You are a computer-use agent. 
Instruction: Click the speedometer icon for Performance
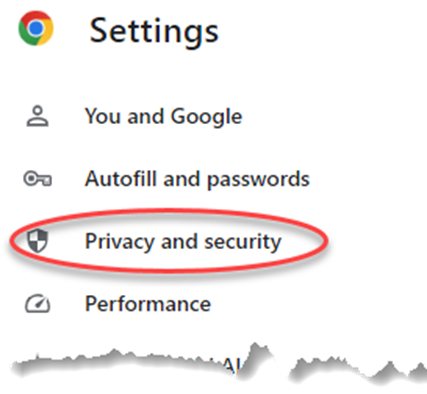point(37,304)
